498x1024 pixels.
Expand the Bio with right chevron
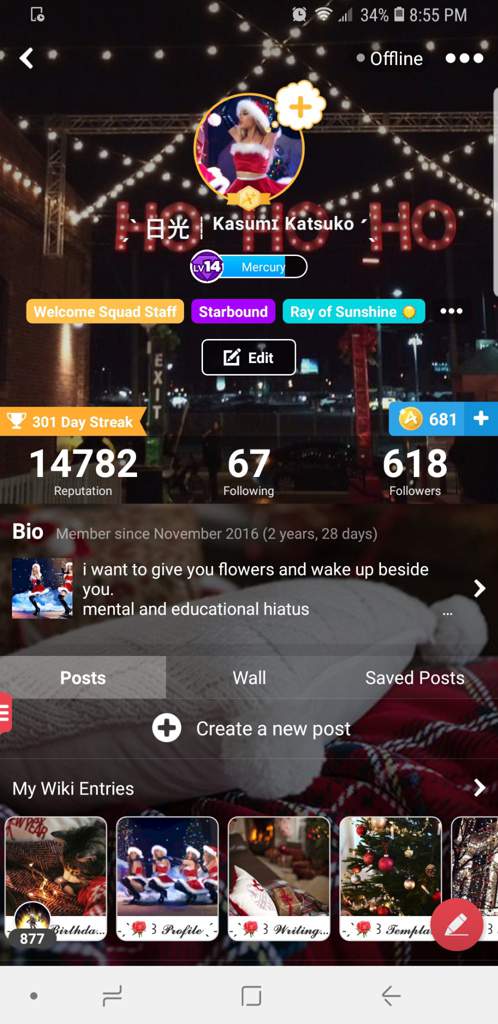479,588
